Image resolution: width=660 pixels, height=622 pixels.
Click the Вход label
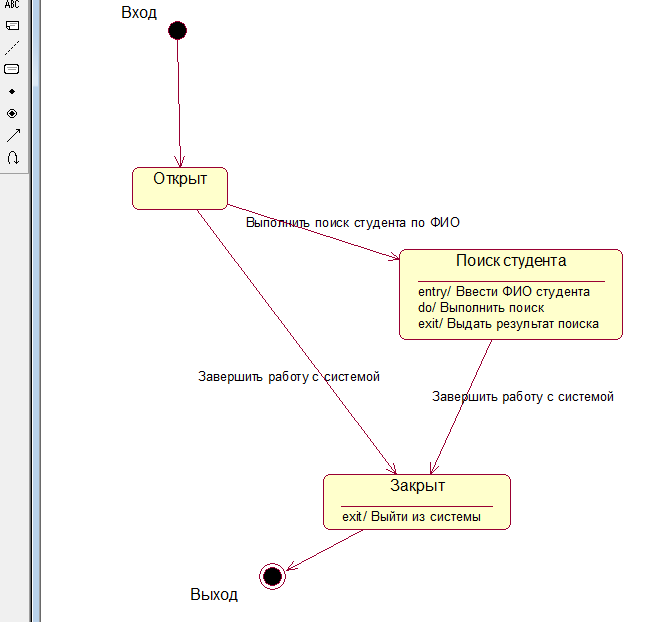coord(139,13)
